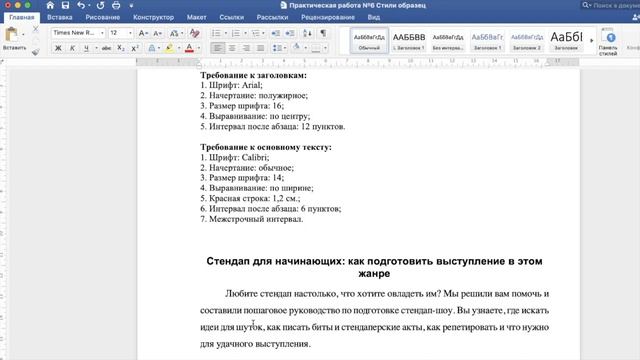Toggle underline with the Ч button
The height and width of the screenshot is (360, 640).
click(86, 48)
